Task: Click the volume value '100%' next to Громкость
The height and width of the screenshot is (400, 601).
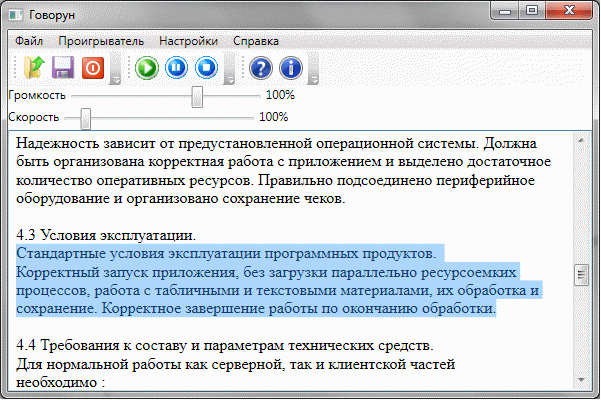Action: (x=281, y=95)
